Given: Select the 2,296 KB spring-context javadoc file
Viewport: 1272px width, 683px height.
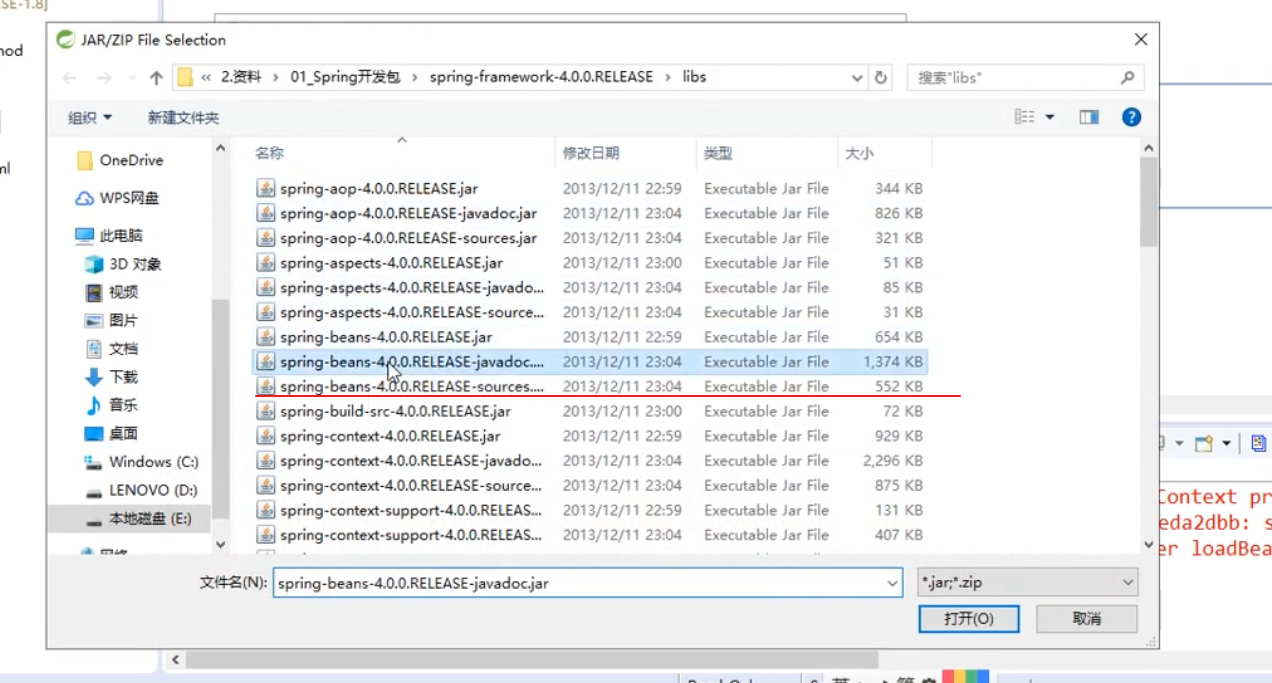Looking at the screenshot, I should (x=591, y=461).
